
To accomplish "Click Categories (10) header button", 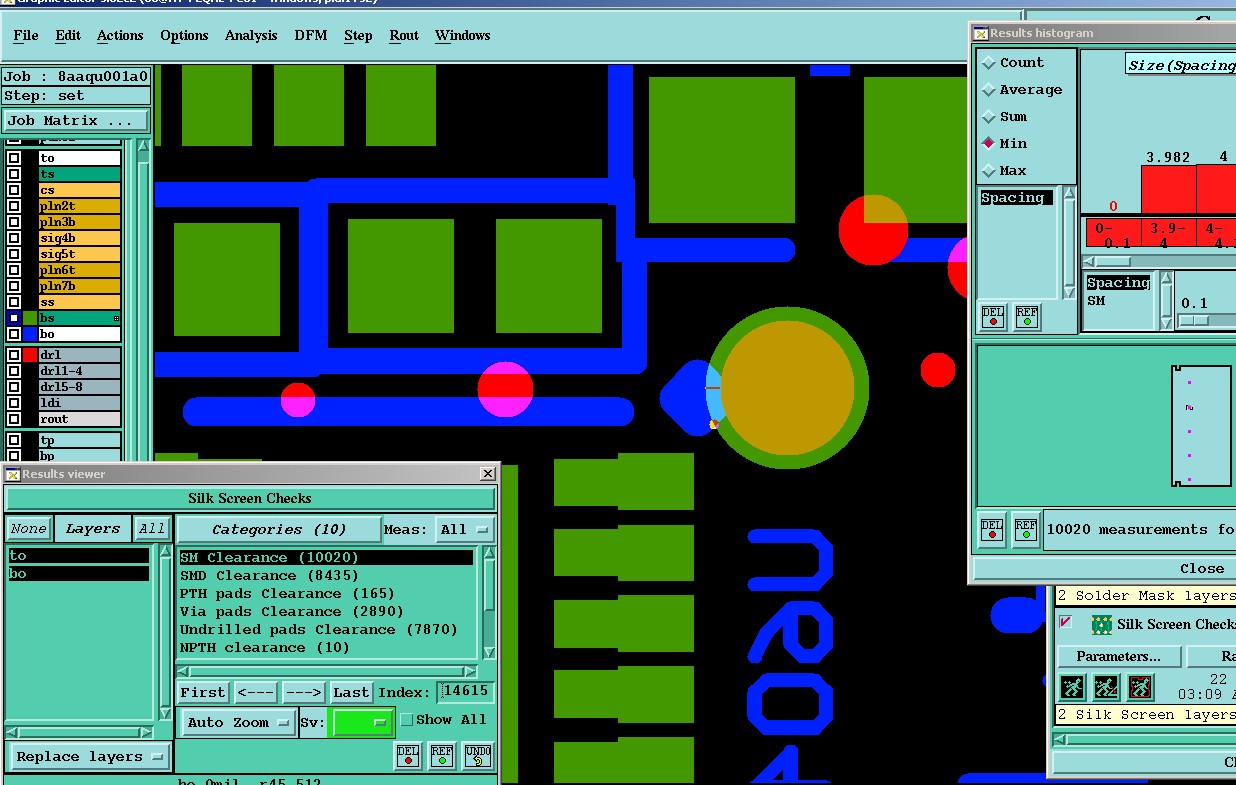I will click(x=279, y=529).
